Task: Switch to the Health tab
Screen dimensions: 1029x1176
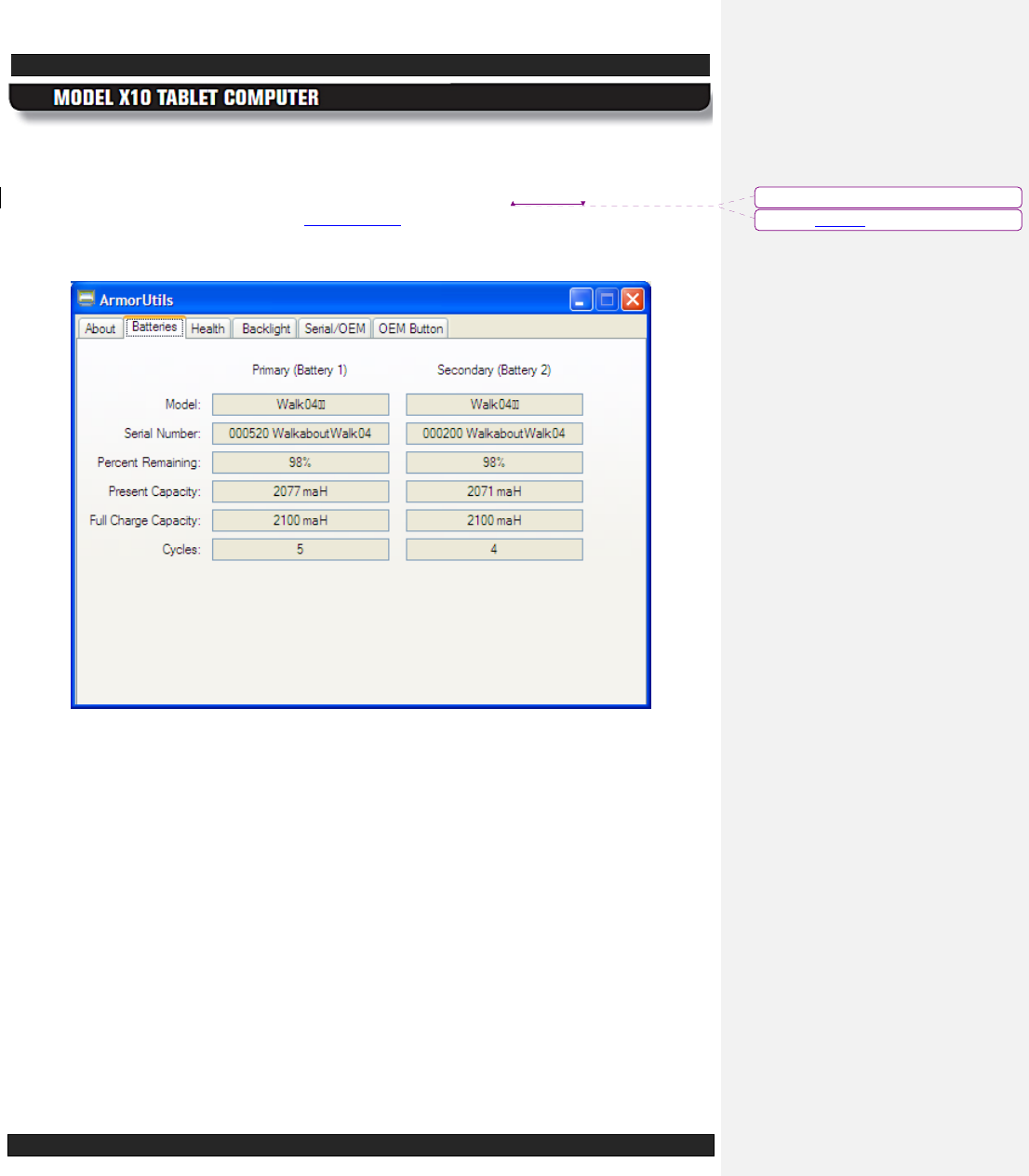Action: (207, 328)
